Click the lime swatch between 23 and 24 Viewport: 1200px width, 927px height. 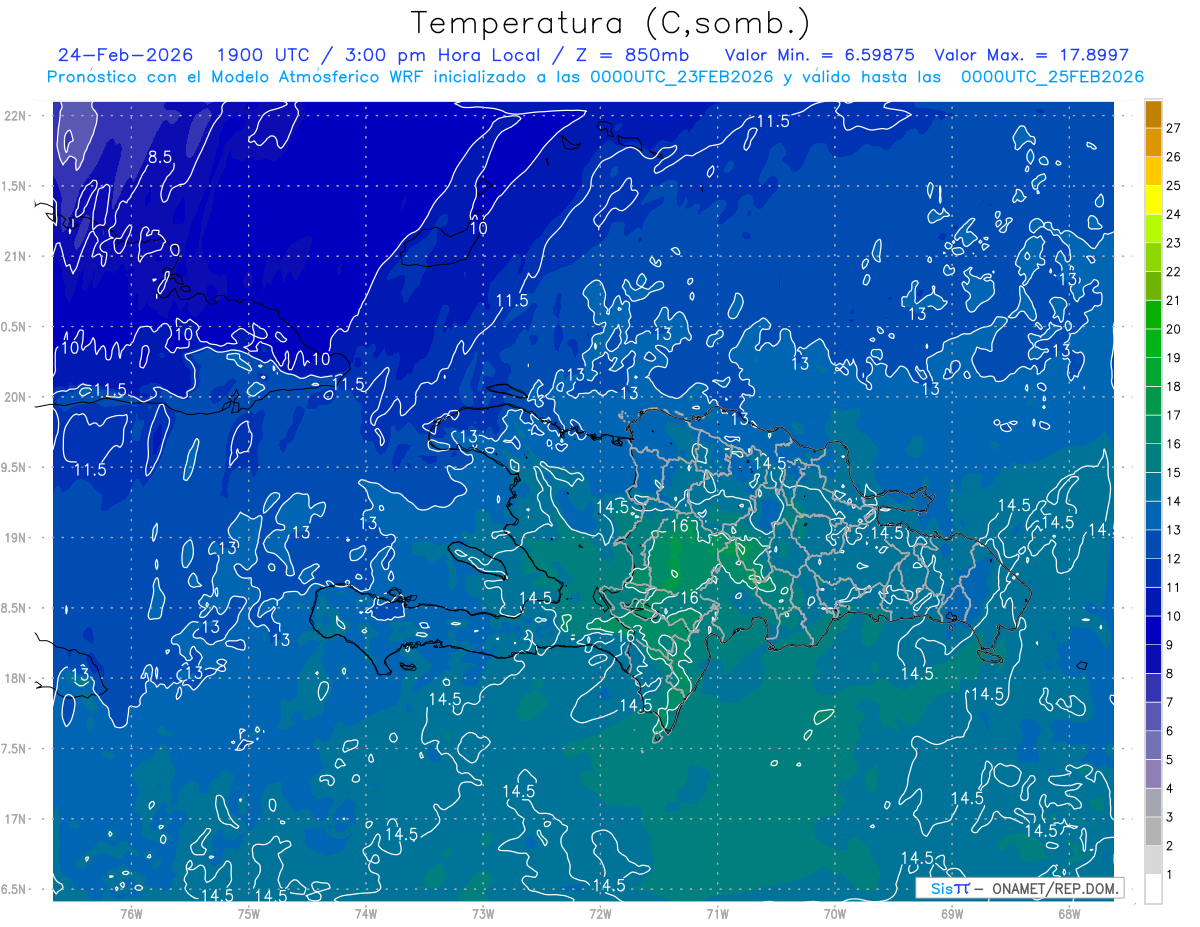(x=1153, y=229)
